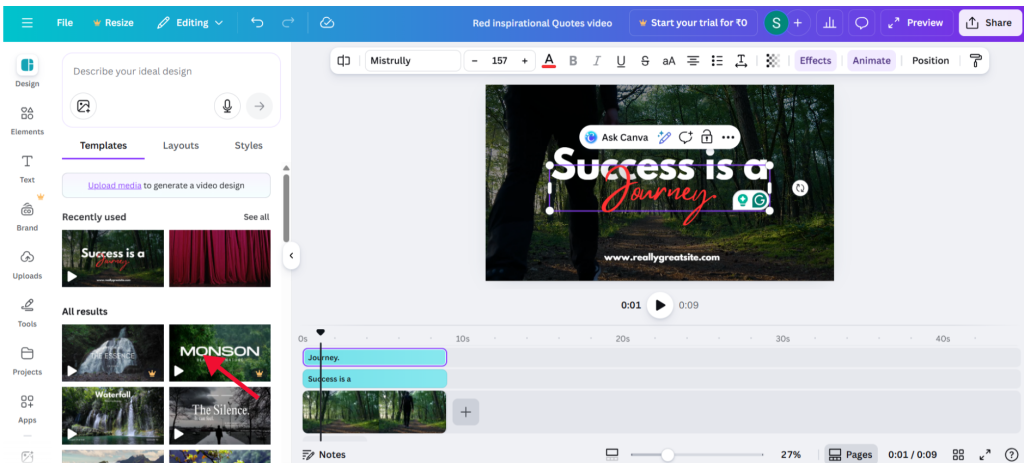1024x463 pixels.
Task: Open the Text sidebar panel
Action: tap(27, 168)
